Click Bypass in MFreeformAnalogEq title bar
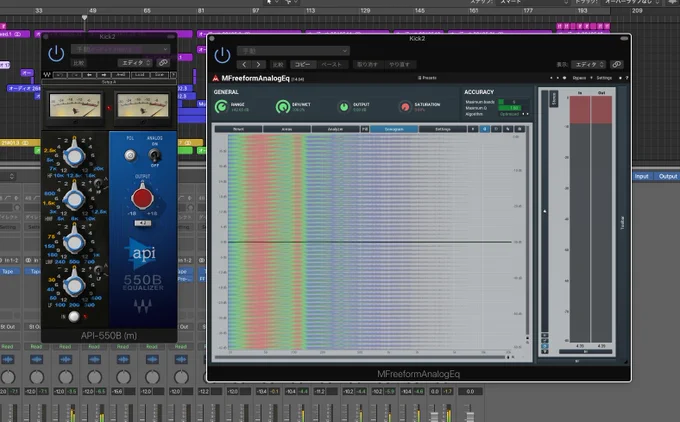The image size is (680, 422). click(x=579, y=78)
